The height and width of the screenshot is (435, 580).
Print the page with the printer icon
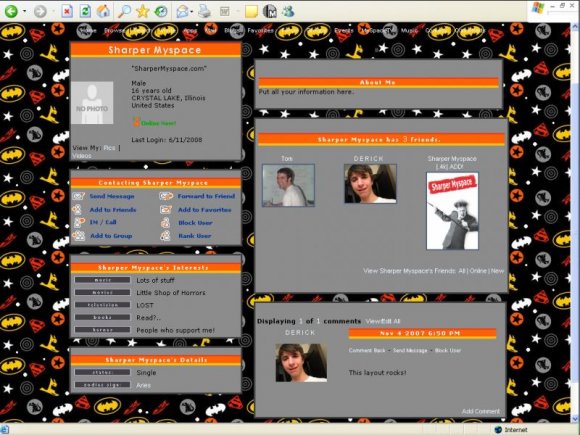(204, 11)
